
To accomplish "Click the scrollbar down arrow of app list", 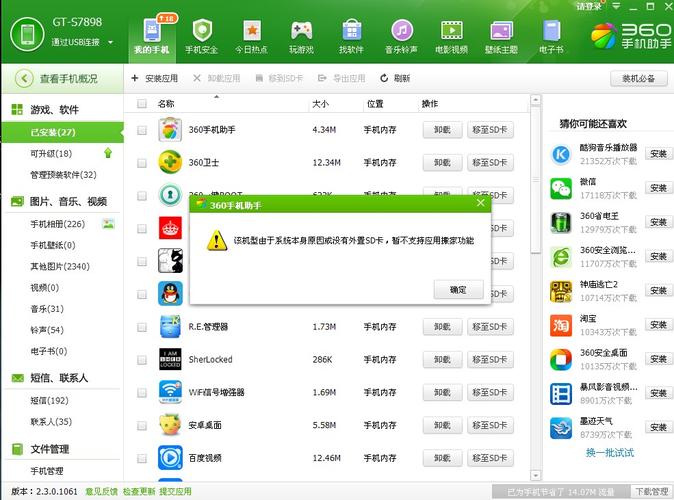I will 535,475.
